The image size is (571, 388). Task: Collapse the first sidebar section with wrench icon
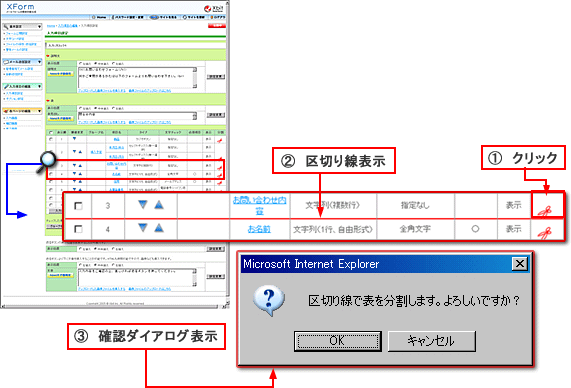click(x=22, y=27)
